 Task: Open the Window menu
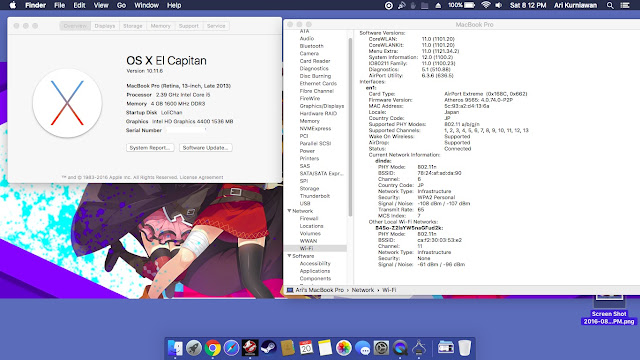coord(147,5)
